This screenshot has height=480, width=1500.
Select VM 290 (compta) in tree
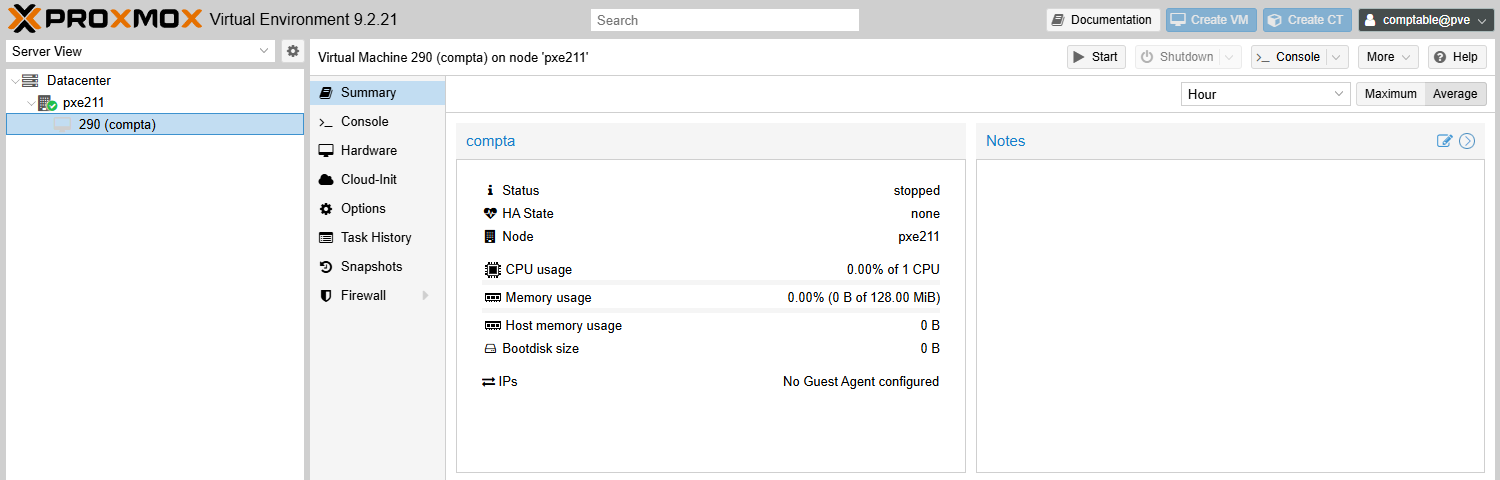pos(155,124)
